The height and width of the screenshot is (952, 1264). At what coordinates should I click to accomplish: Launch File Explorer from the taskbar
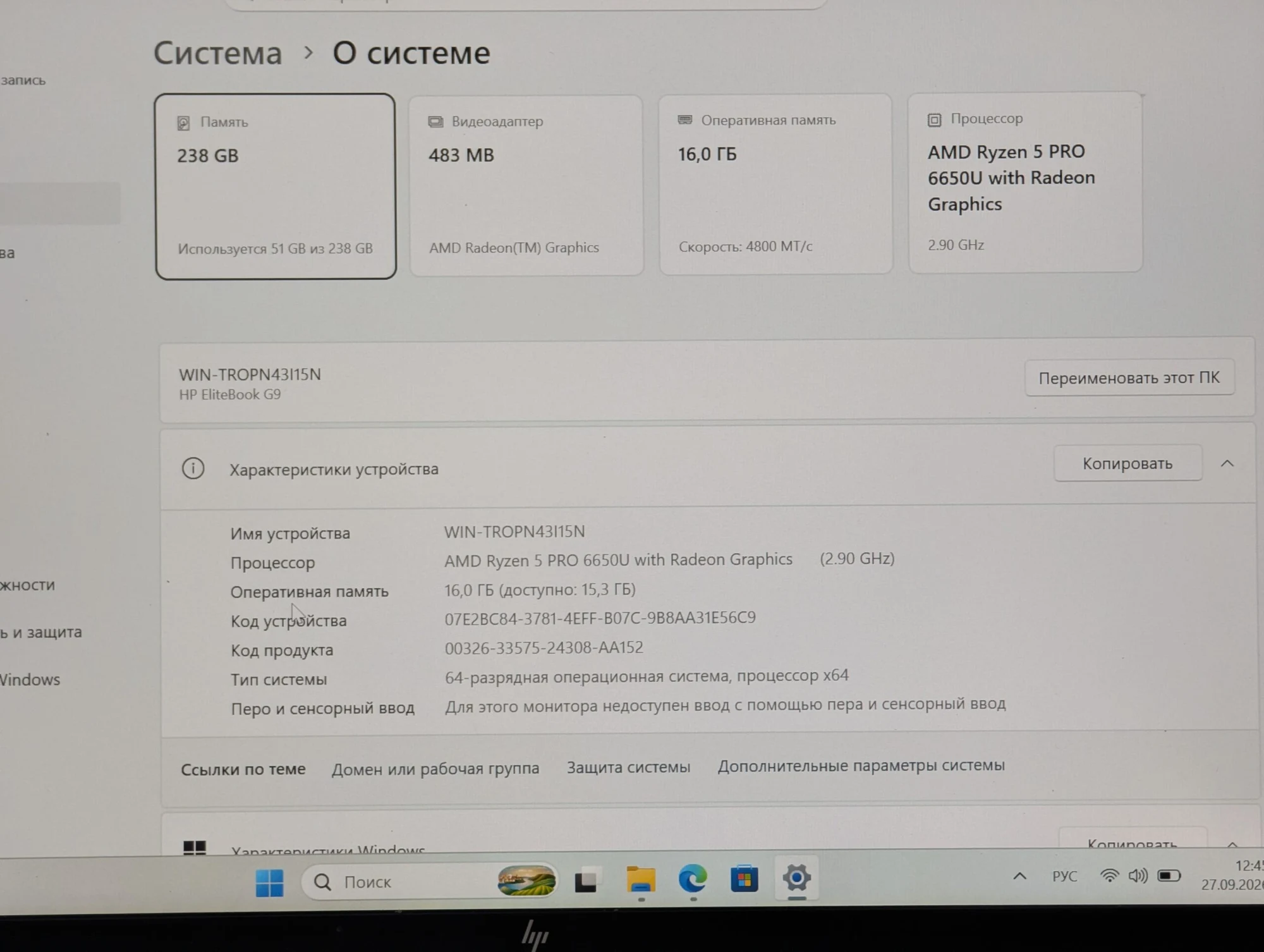click(641, 879)
